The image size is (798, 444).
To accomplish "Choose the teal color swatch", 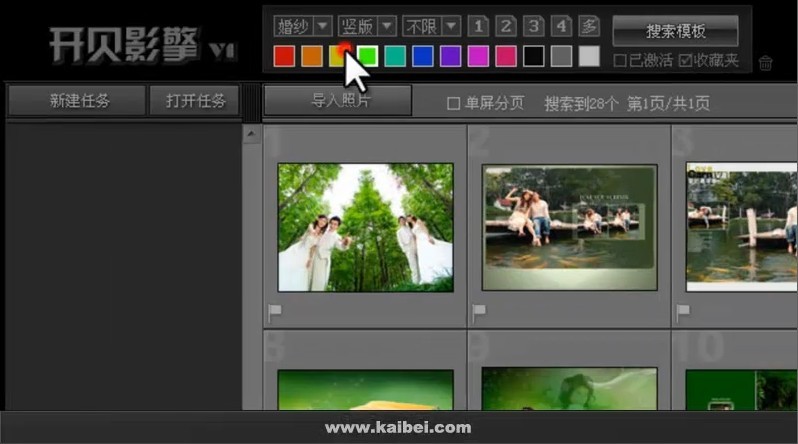I will click(x=395, y=56).
